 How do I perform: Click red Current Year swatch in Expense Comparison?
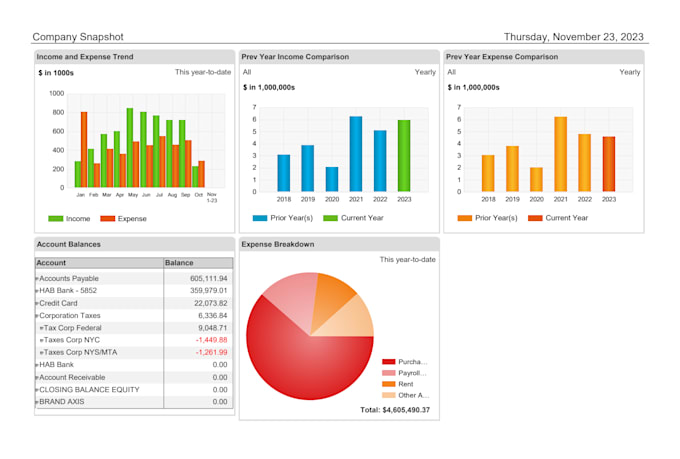point(535,218)
